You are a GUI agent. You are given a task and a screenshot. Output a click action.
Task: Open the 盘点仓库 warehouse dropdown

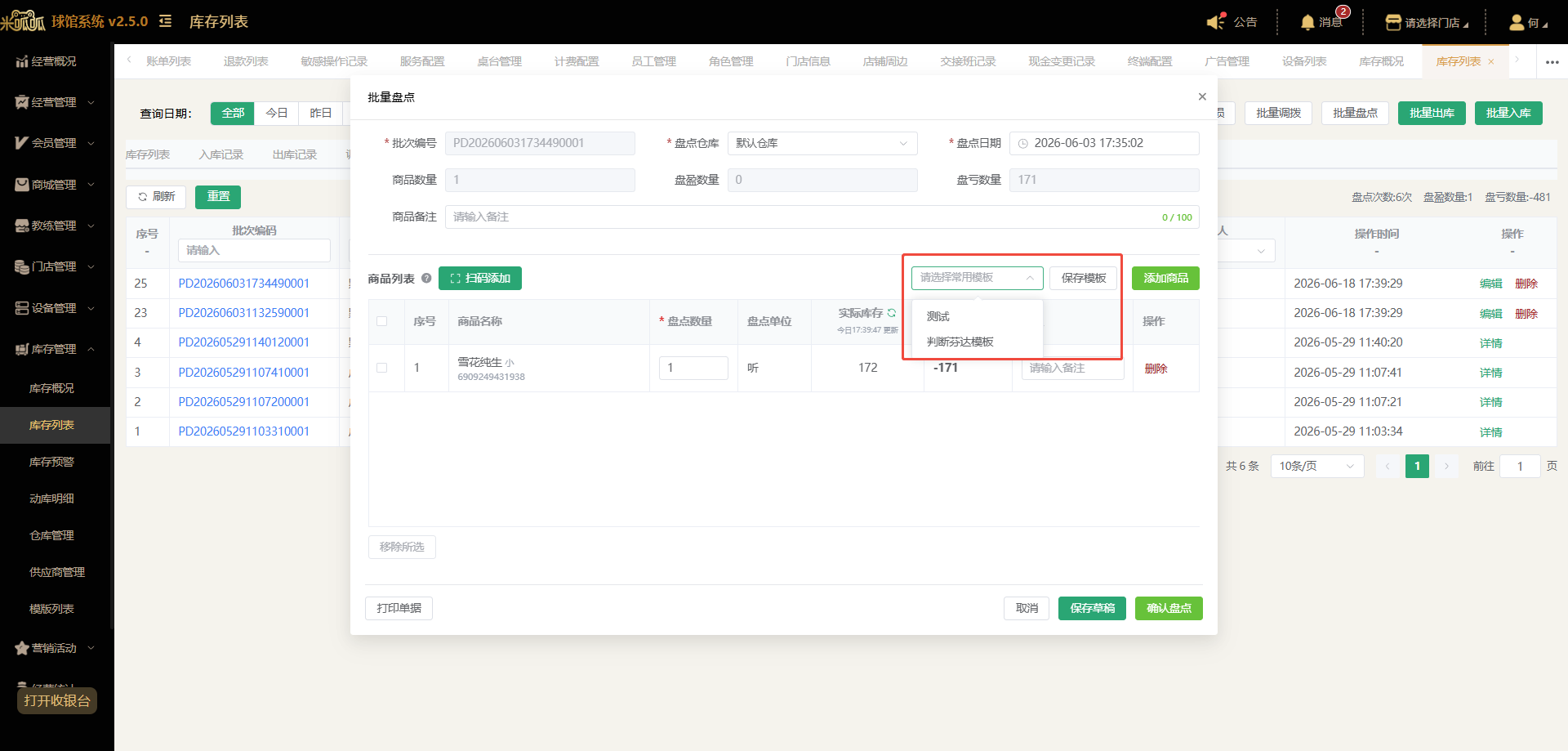coord(822,143)
